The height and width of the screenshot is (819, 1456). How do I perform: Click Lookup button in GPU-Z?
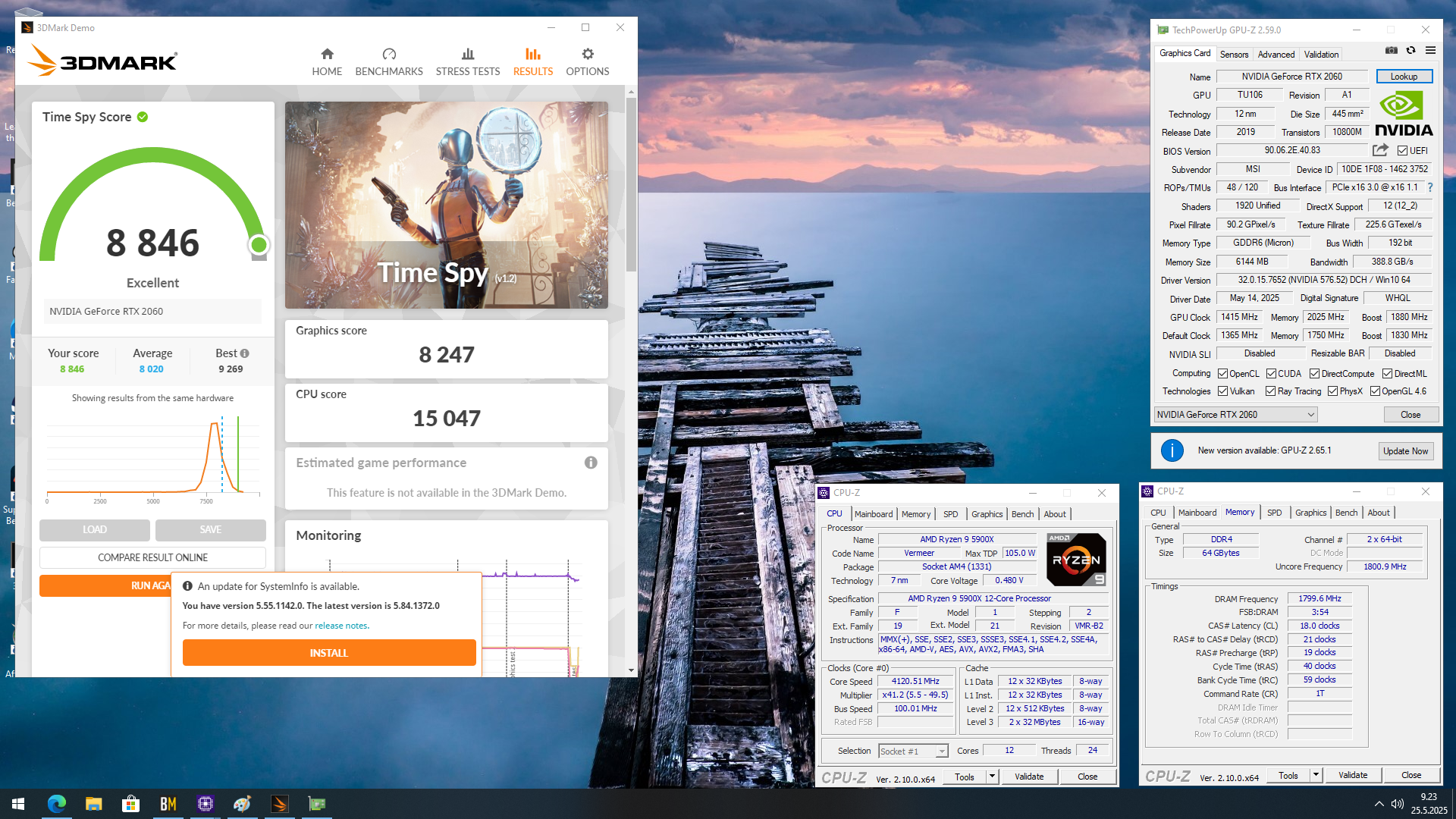(x=1404, y=77)
